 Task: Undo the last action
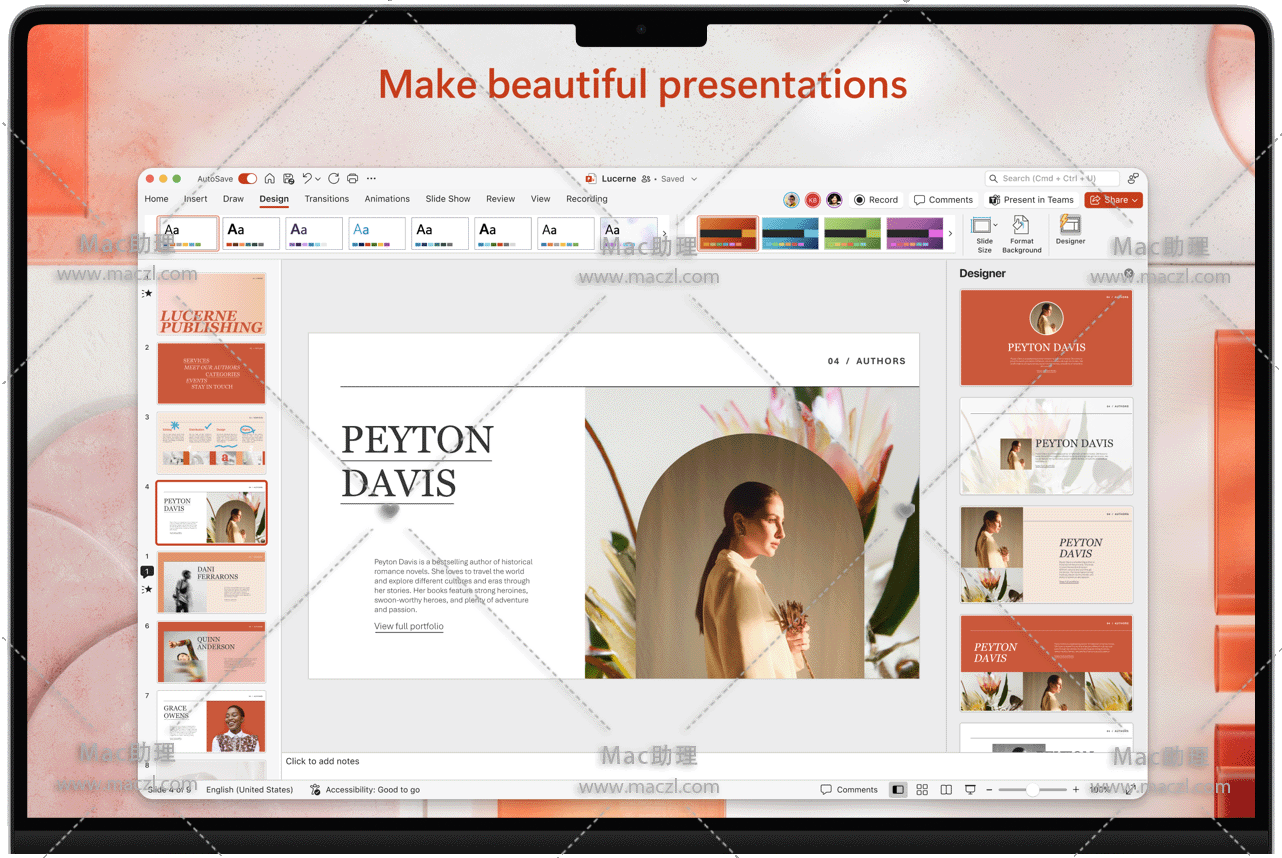307,179
